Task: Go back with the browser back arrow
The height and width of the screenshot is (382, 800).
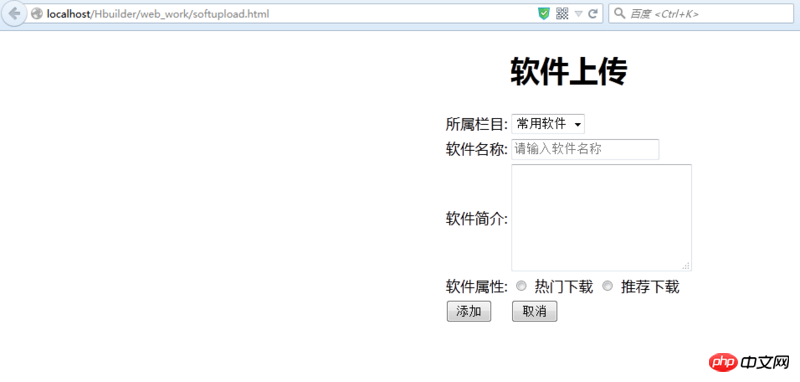Action: 15,13
